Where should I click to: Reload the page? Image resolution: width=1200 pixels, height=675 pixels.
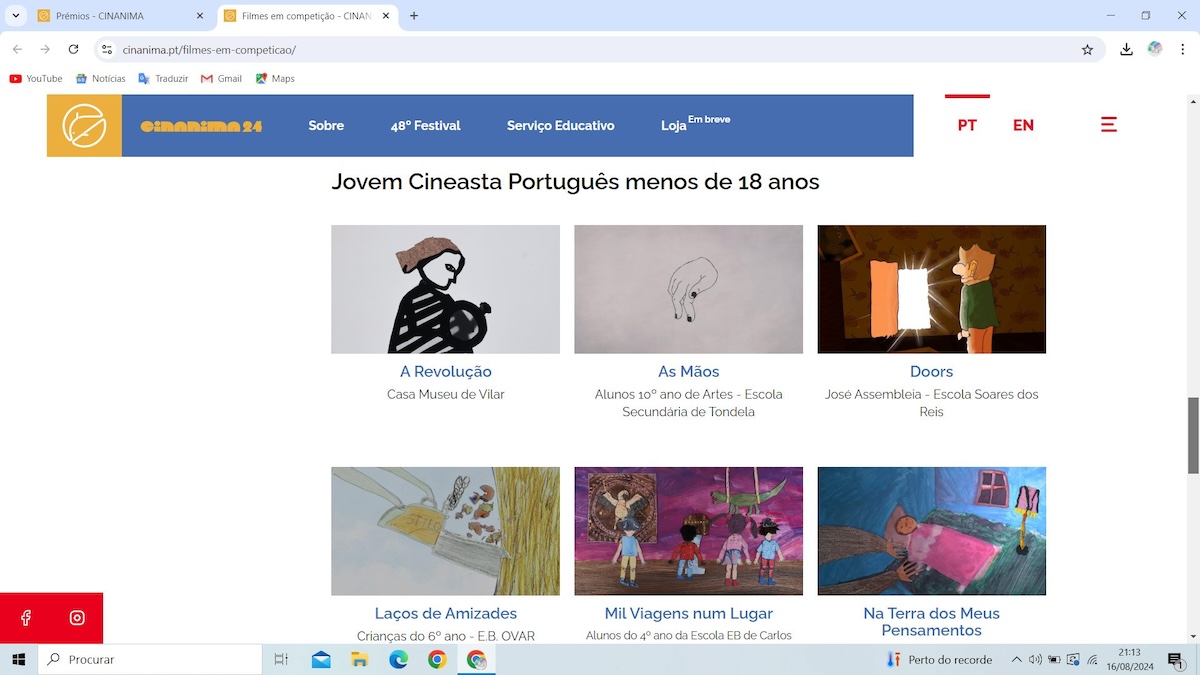[73, 49]
